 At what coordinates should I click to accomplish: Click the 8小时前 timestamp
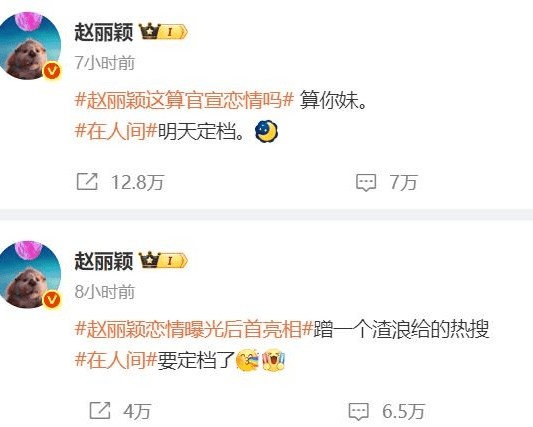(105, 292)
